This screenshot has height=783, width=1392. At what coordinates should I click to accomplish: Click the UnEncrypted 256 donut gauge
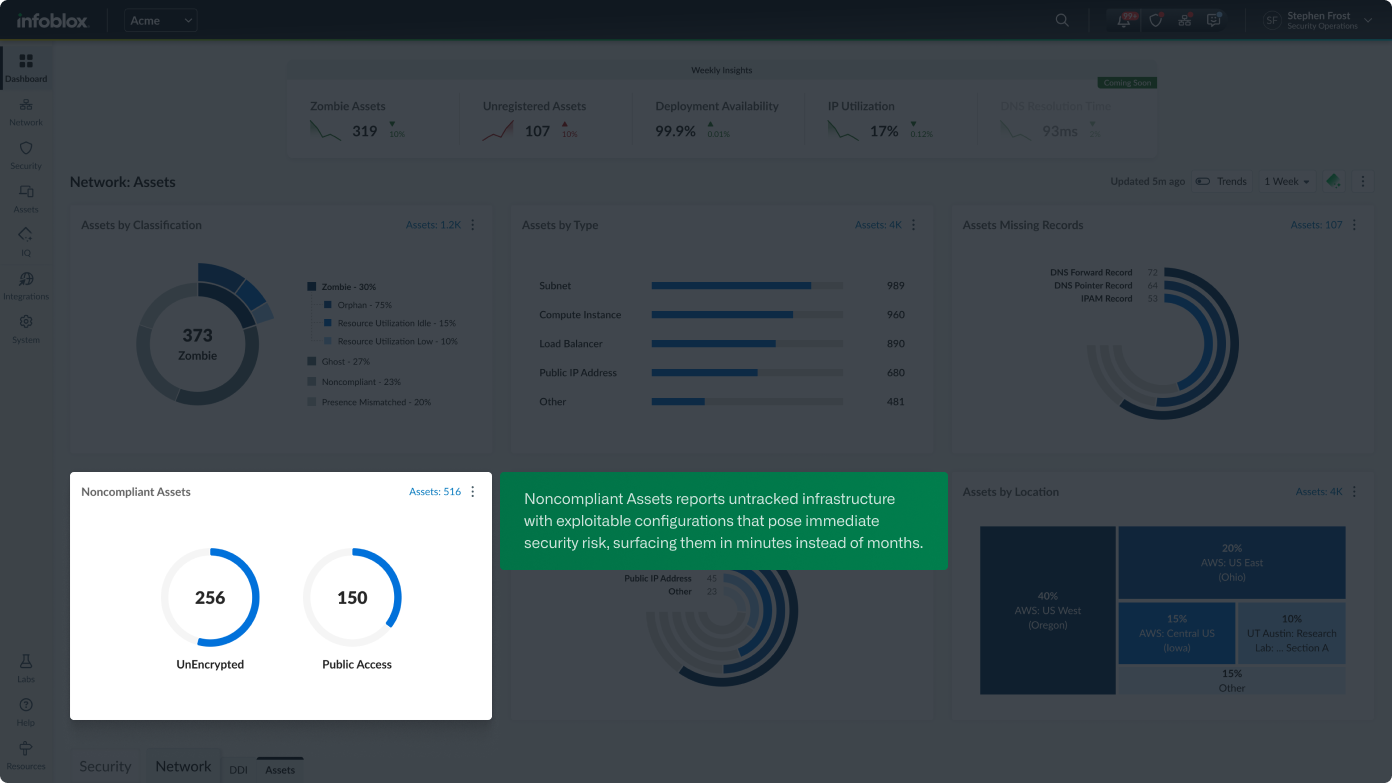[x=210, y=597]
